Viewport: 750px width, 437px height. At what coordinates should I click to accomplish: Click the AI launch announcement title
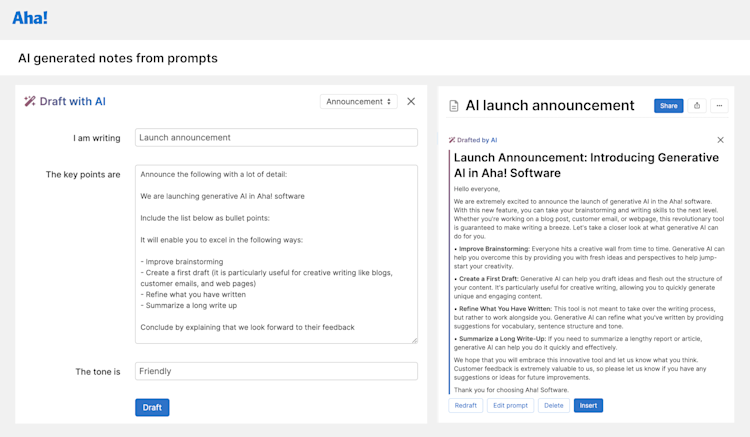click(x=550, y=105)
